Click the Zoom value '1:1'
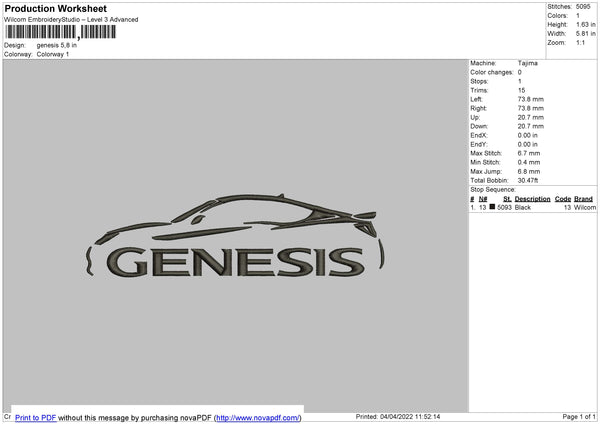Screen dimensions: 600x424 point(580,43)
